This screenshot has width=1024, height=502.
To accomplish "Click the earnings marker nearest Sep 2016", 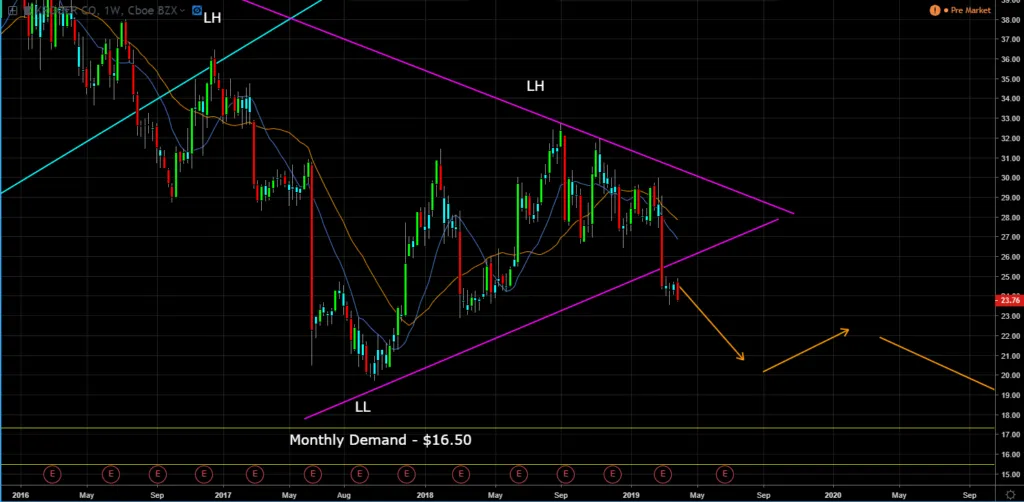I will coord(157,474).
